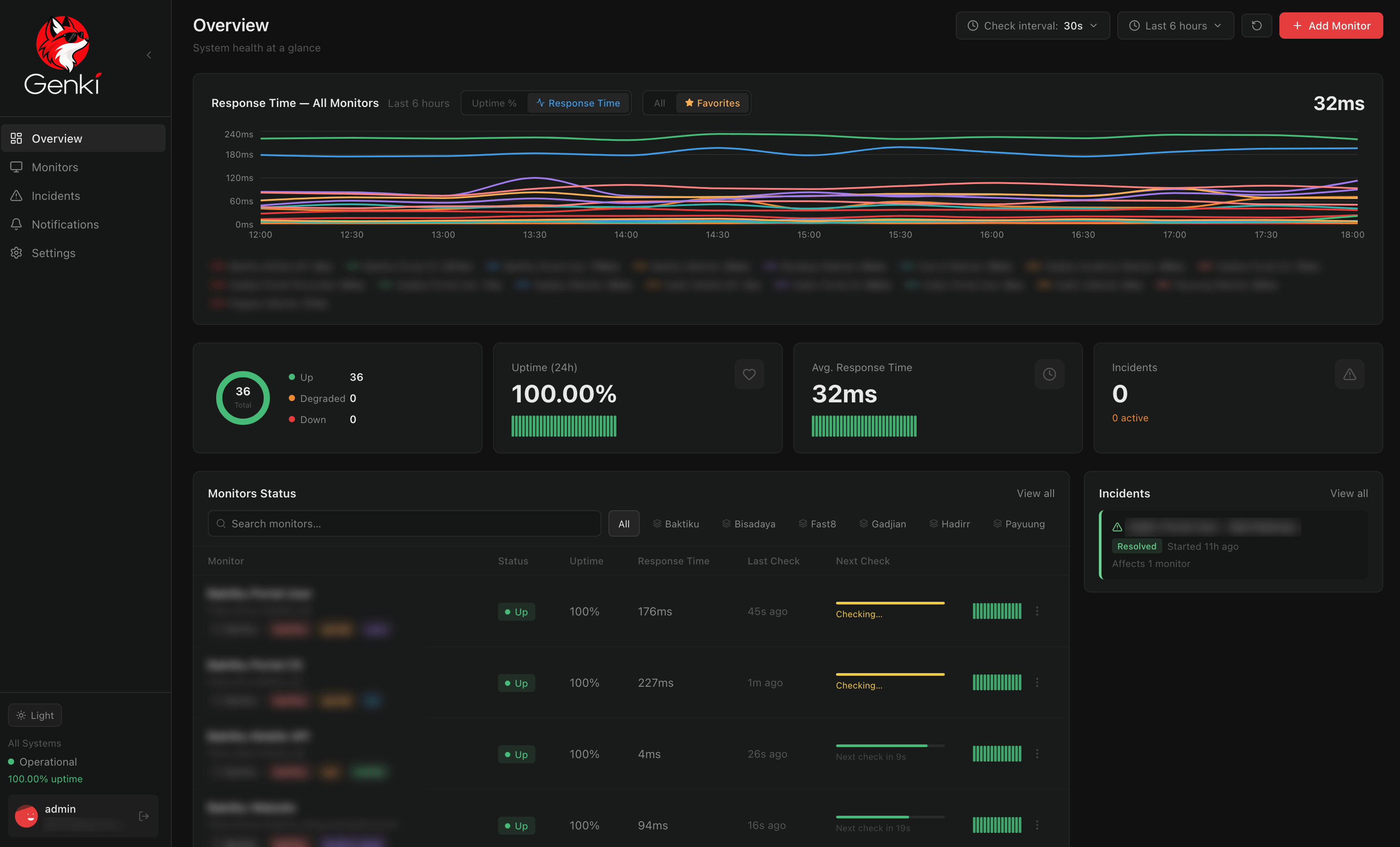This screenshot has width=1400, height=847.
Task: Show All monitors in chart
Action: tap(659, 103)
